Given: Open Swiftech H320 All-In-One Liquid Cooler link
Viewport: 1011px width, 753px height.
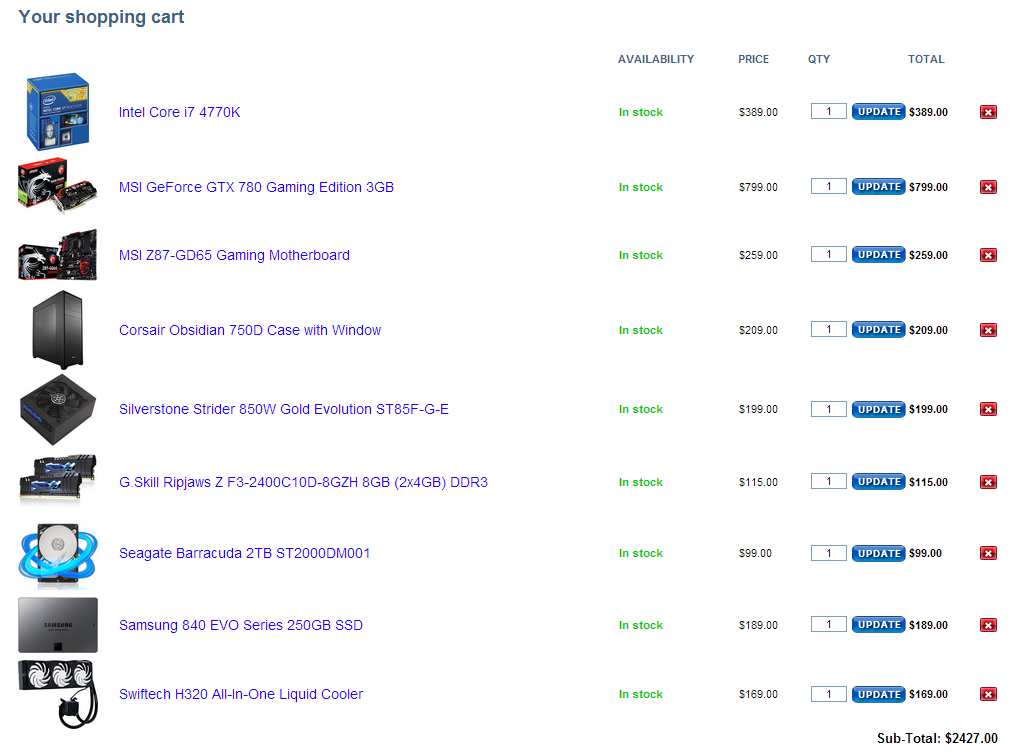Looking at the screenshot, I should pyautogui.click(x=240, y=694).
